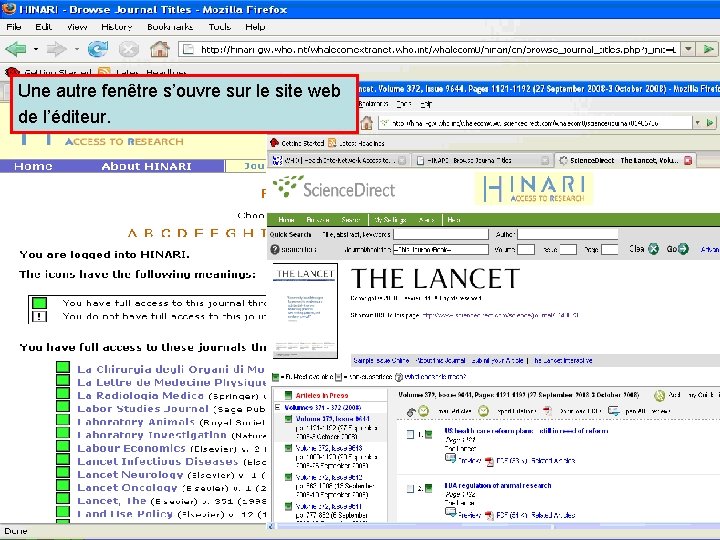The width and height of the screenshot is (720, 540).
Task: Close the HINARI Browse Journal Titles tab
Action: (x=545, y=160)
